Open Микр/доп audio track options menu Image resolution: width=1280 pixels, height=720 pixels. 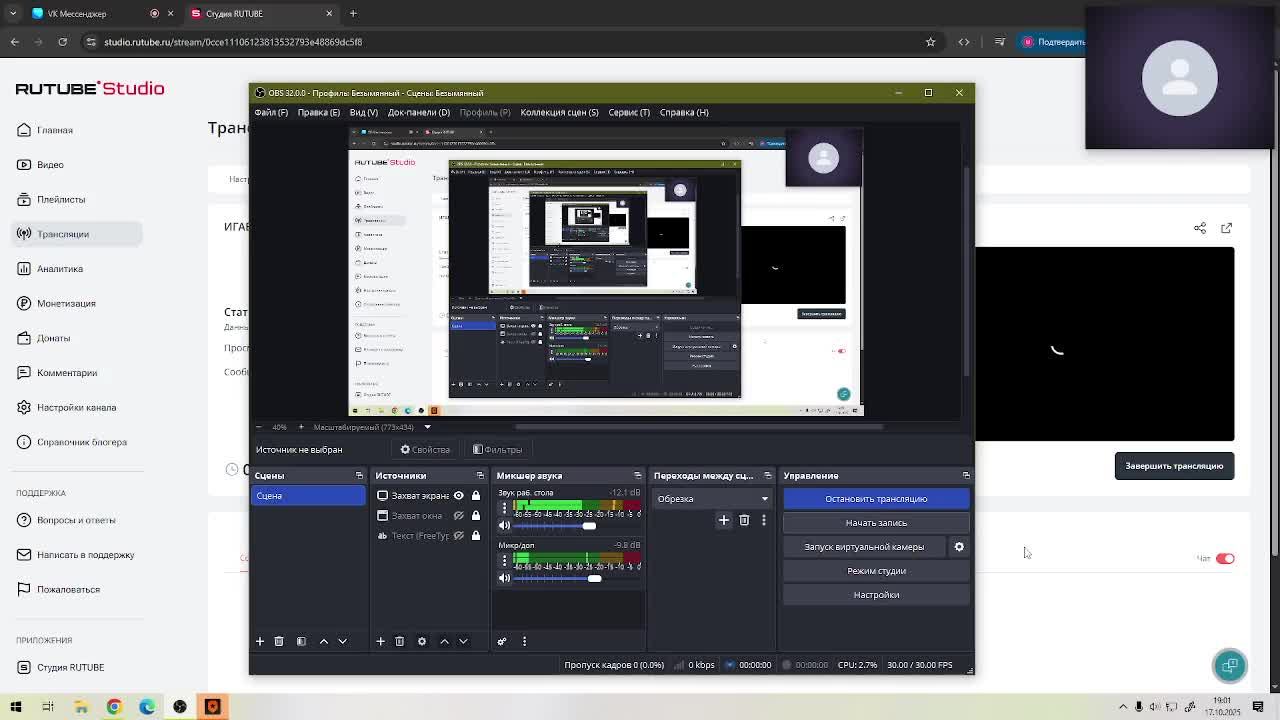point(504,560)
